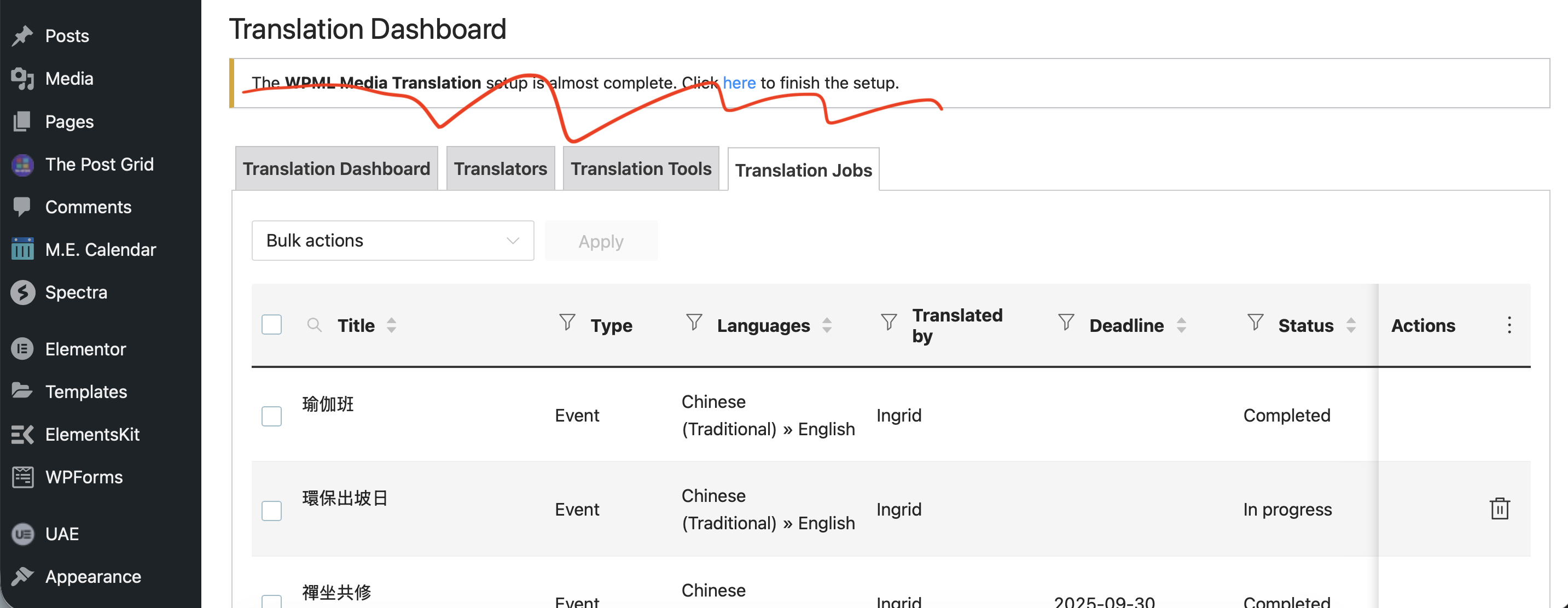Click the 'here' setup link
1568x608 pixels.
tap(739, 83)
